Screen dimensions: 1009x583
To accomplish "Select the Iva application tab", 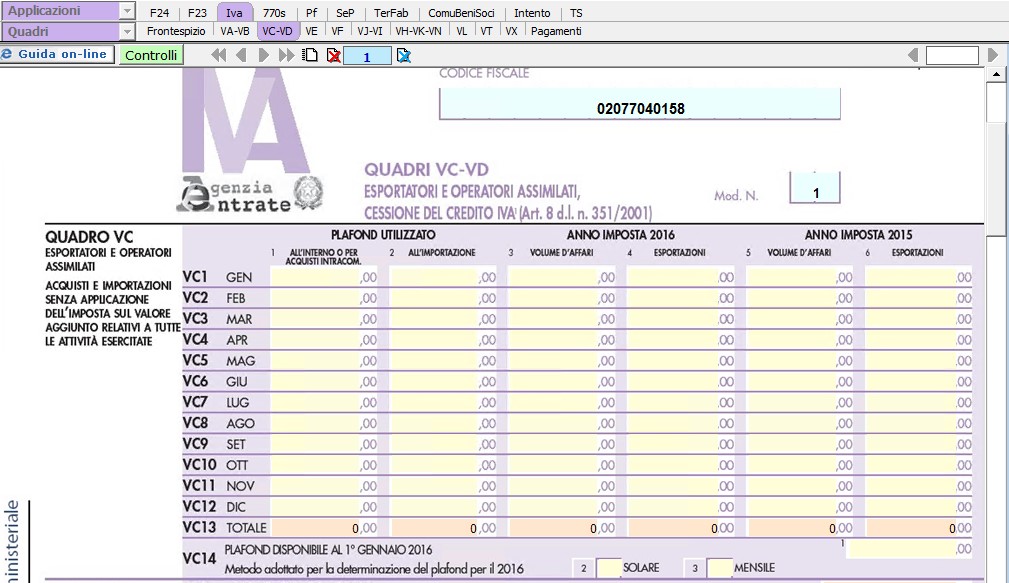I will [x=234, y=13].
